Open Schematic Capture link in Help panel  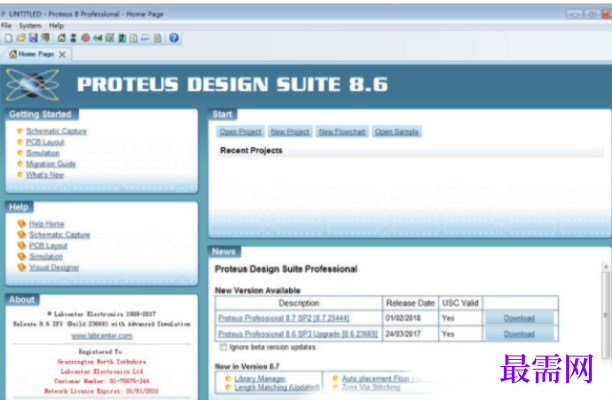(x=59, y=235)
